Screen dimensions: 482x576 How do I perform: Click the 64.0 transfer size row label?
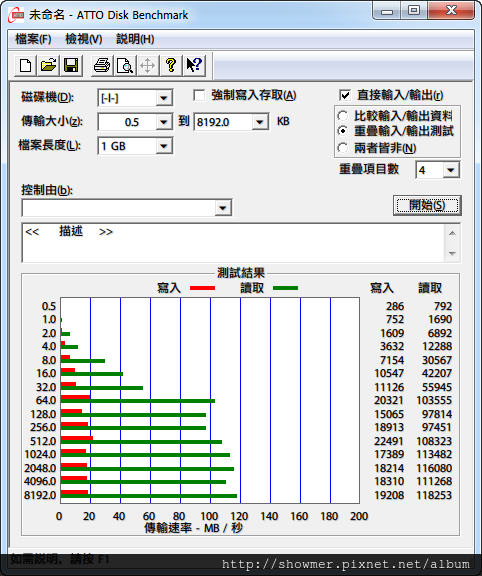(x=46, y=400)
